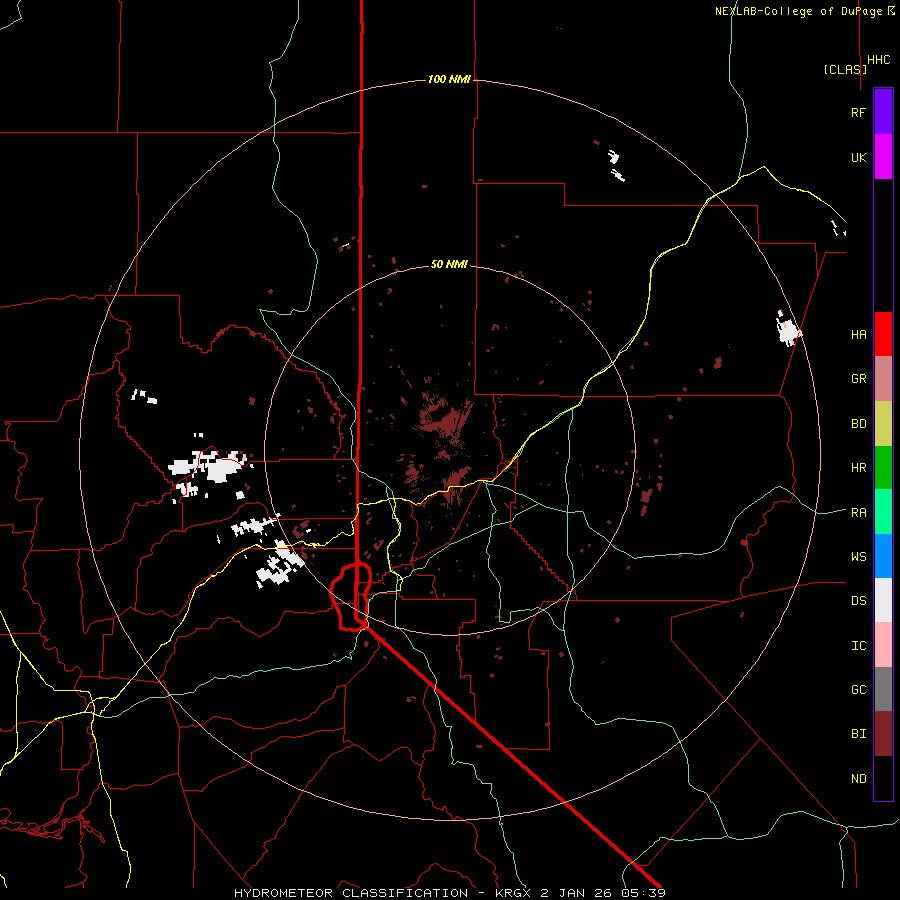Click the ND black legend block

(x=883, y=778)
